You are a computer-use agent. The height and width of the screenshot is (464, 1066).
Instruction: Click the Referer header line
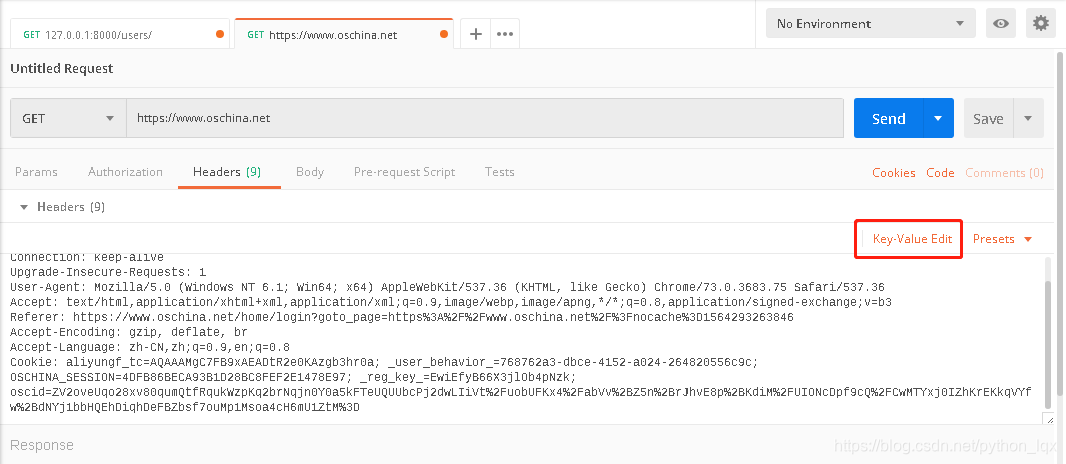click(402, 317)
